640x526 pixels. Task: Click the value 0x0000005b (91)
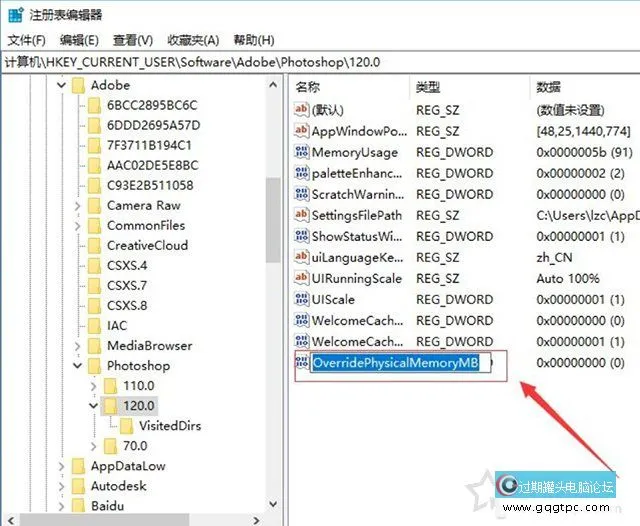[x=584, y=152]
